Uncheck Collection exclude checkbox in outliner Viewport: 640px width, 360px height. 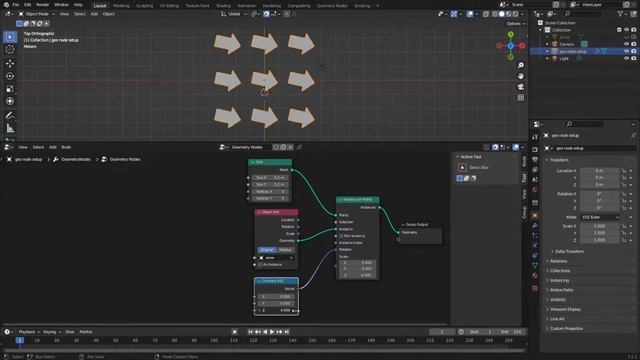tap(619, 30)
